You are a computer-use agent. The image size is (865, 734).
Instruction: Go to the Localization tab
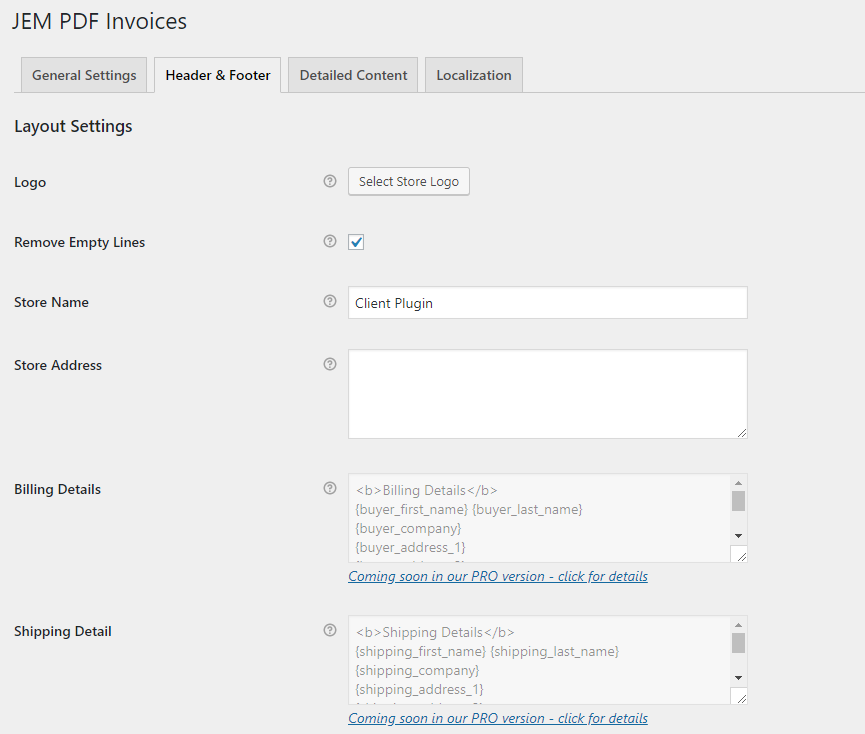(474, 75)
